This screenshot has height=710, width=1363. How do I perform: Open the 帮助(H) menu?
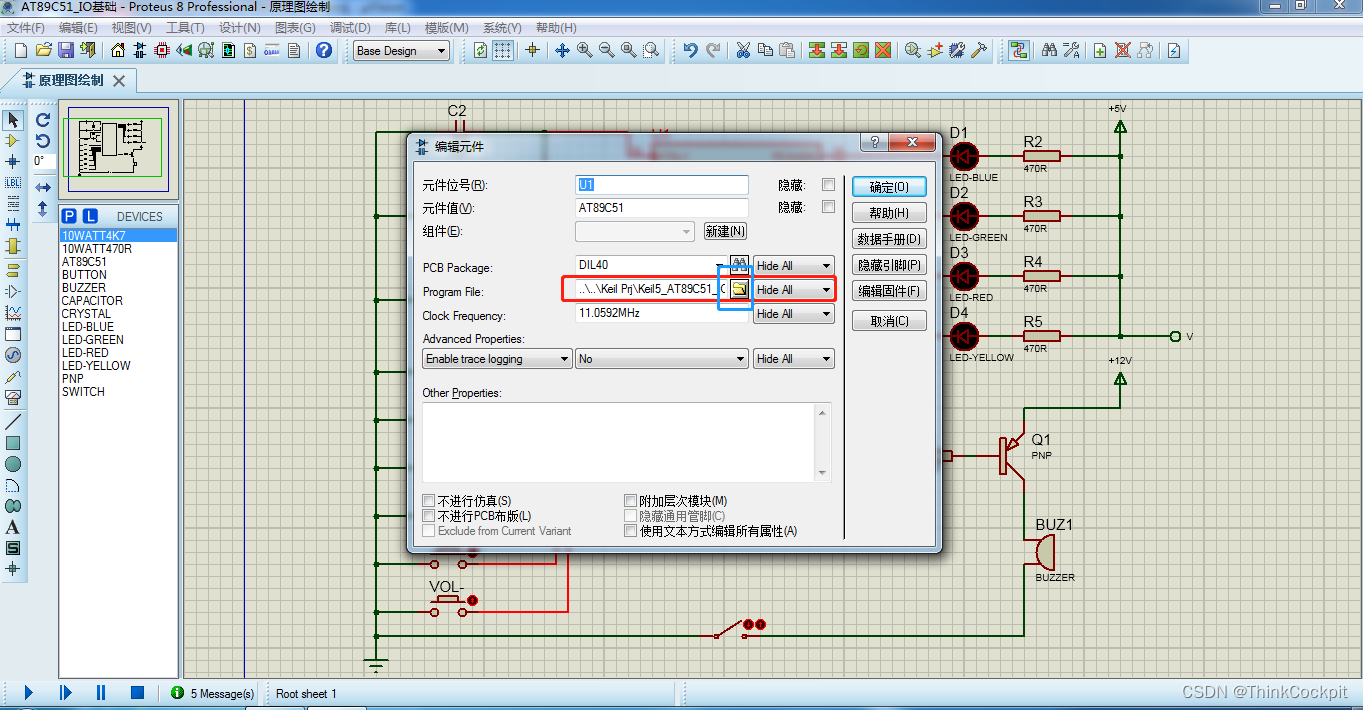554,28
